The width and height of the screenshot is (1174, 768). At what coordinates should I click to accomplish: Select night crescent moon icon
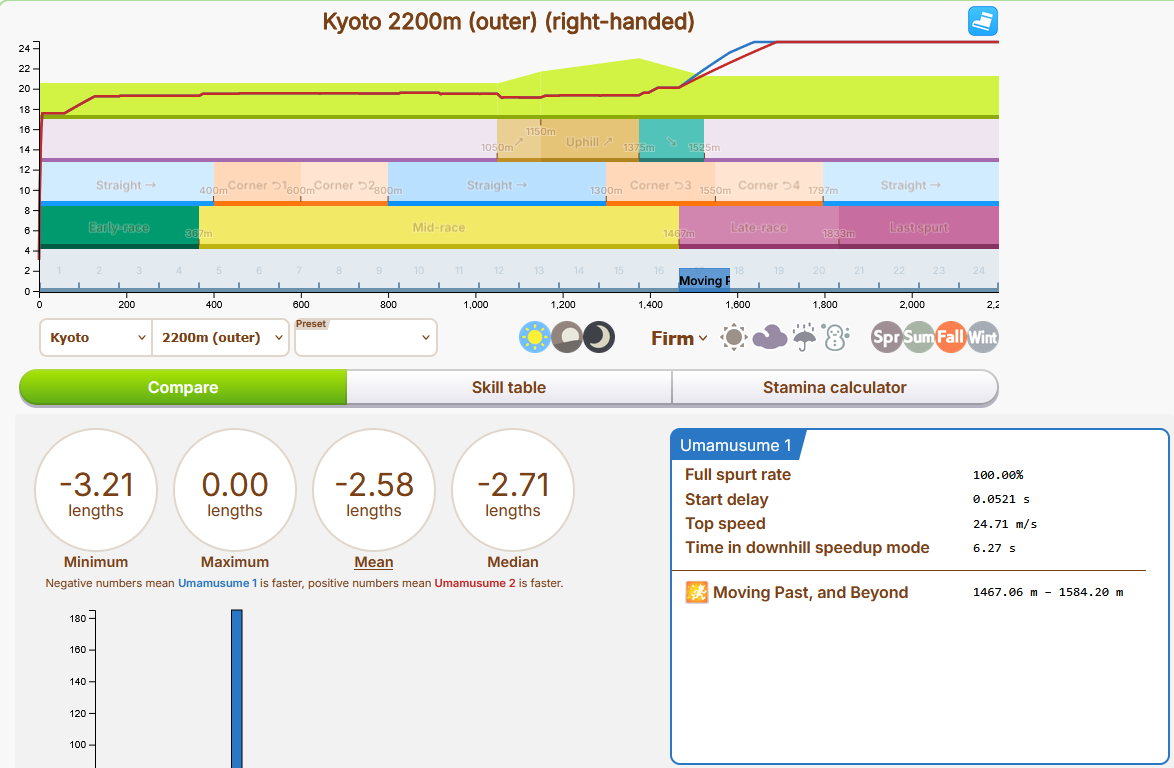(x=599, y=338)
